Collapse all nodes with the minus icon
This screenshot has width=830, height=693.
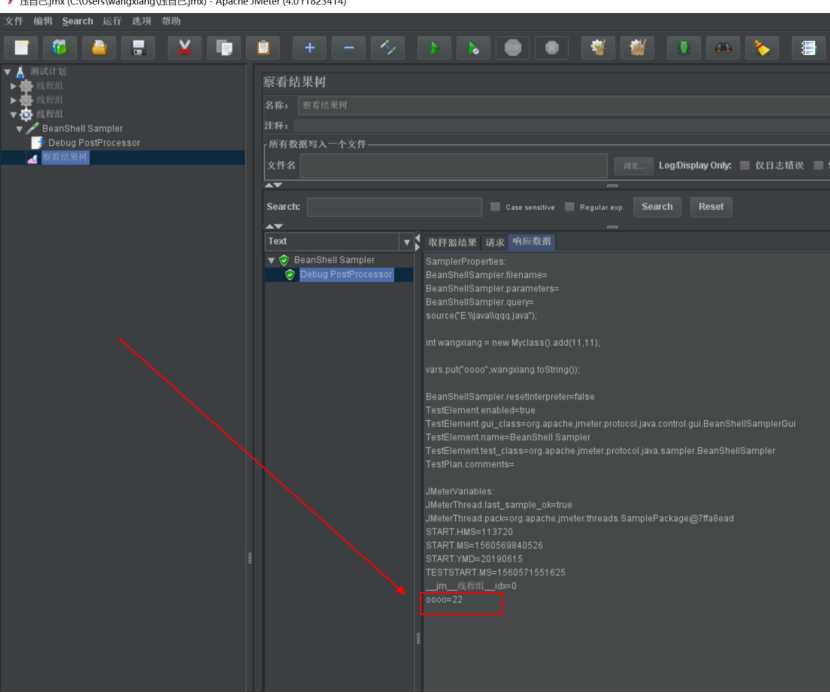tap(349, 48)
